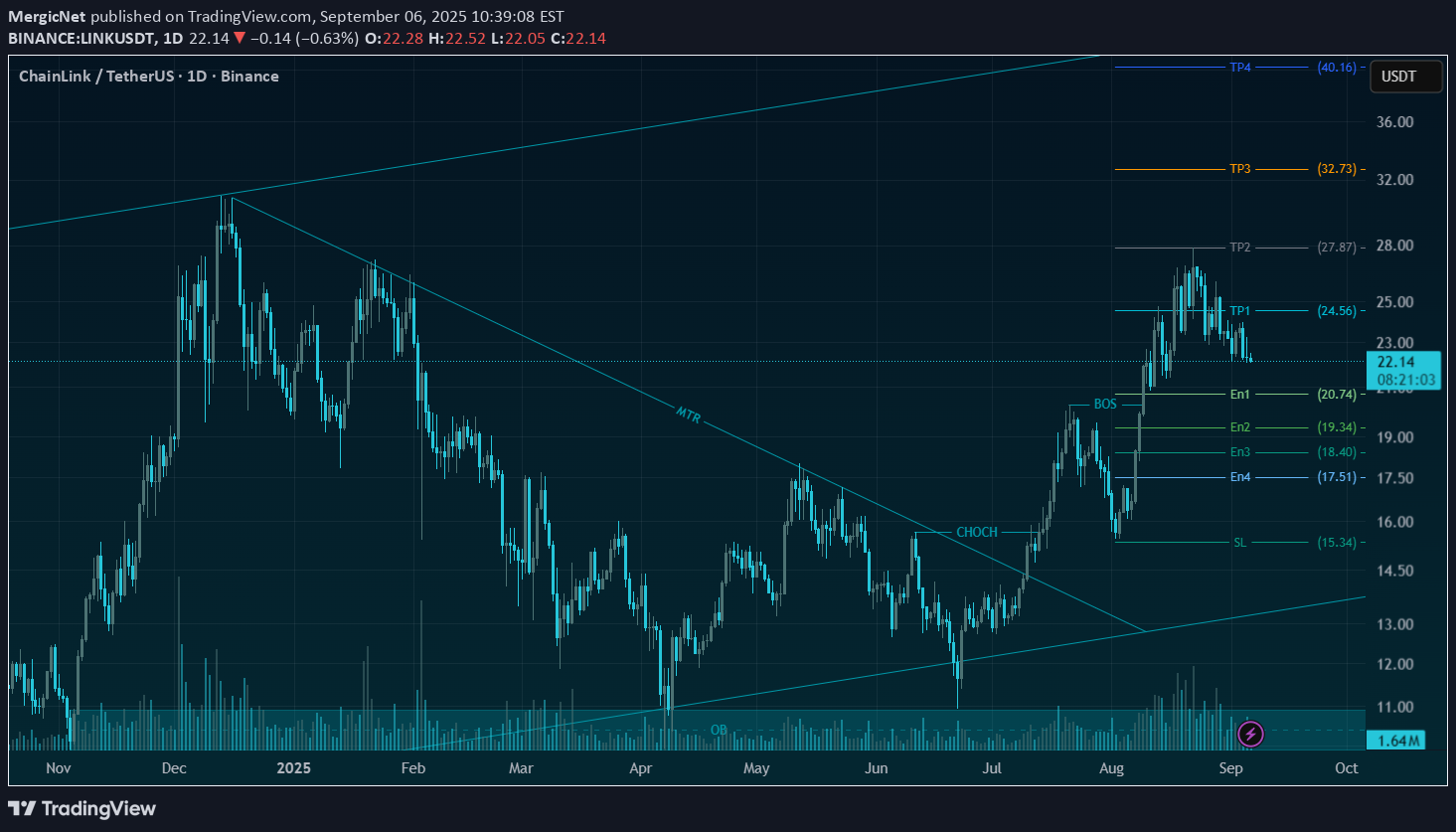
Task: Click the L:22.05 low value in header
Action: [519, 39]
